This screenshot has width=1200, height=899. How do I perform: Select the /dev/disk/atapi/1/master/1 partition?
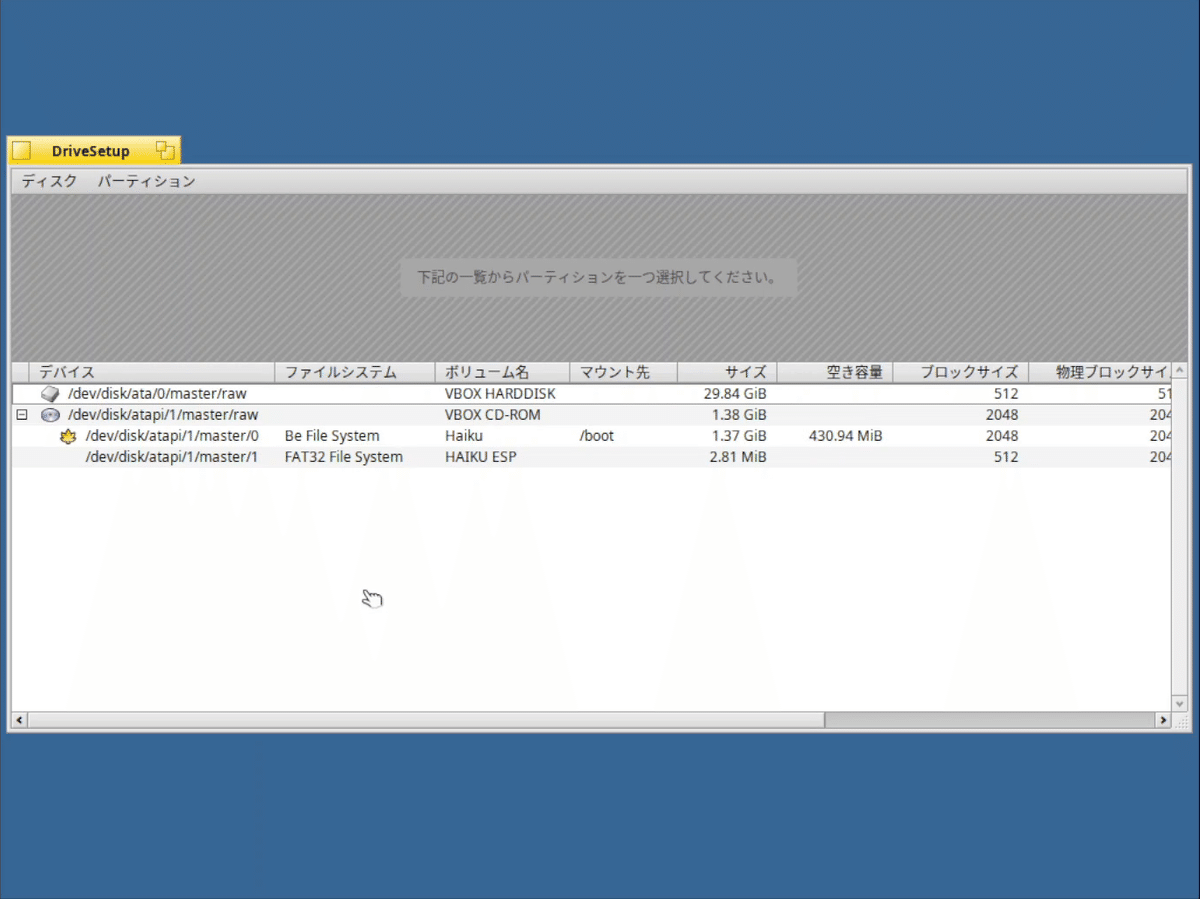click(591, 457)
